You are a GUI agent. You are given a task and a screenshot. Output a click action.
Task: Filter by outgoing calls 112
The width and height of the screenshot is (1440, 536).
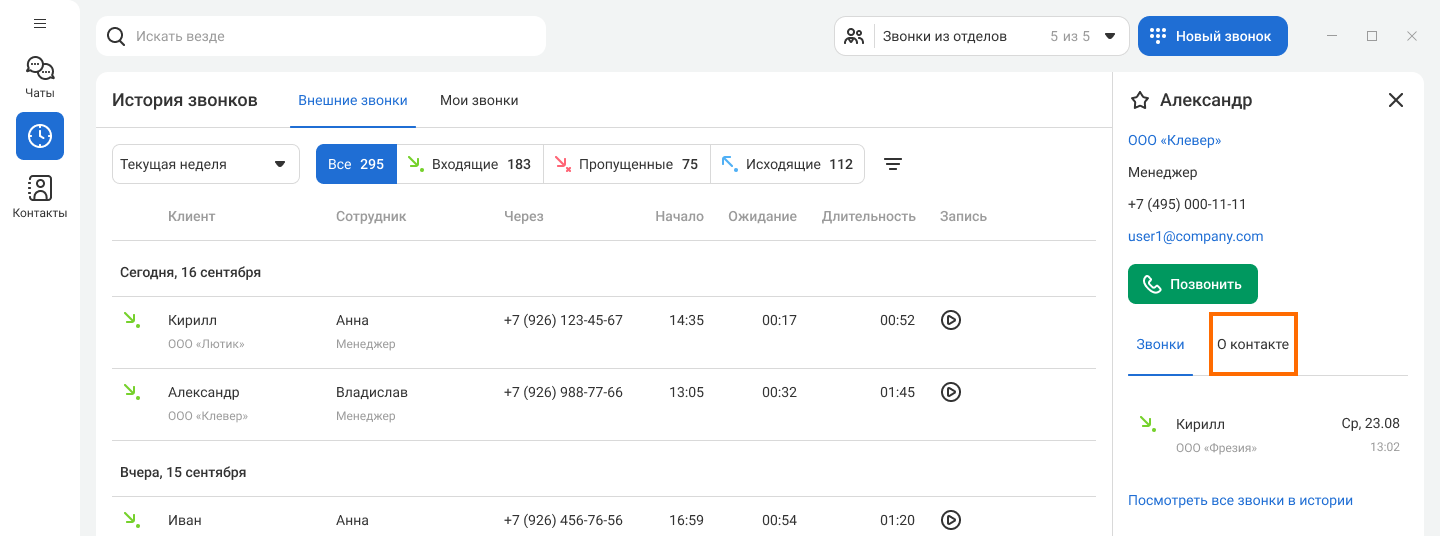787,164
